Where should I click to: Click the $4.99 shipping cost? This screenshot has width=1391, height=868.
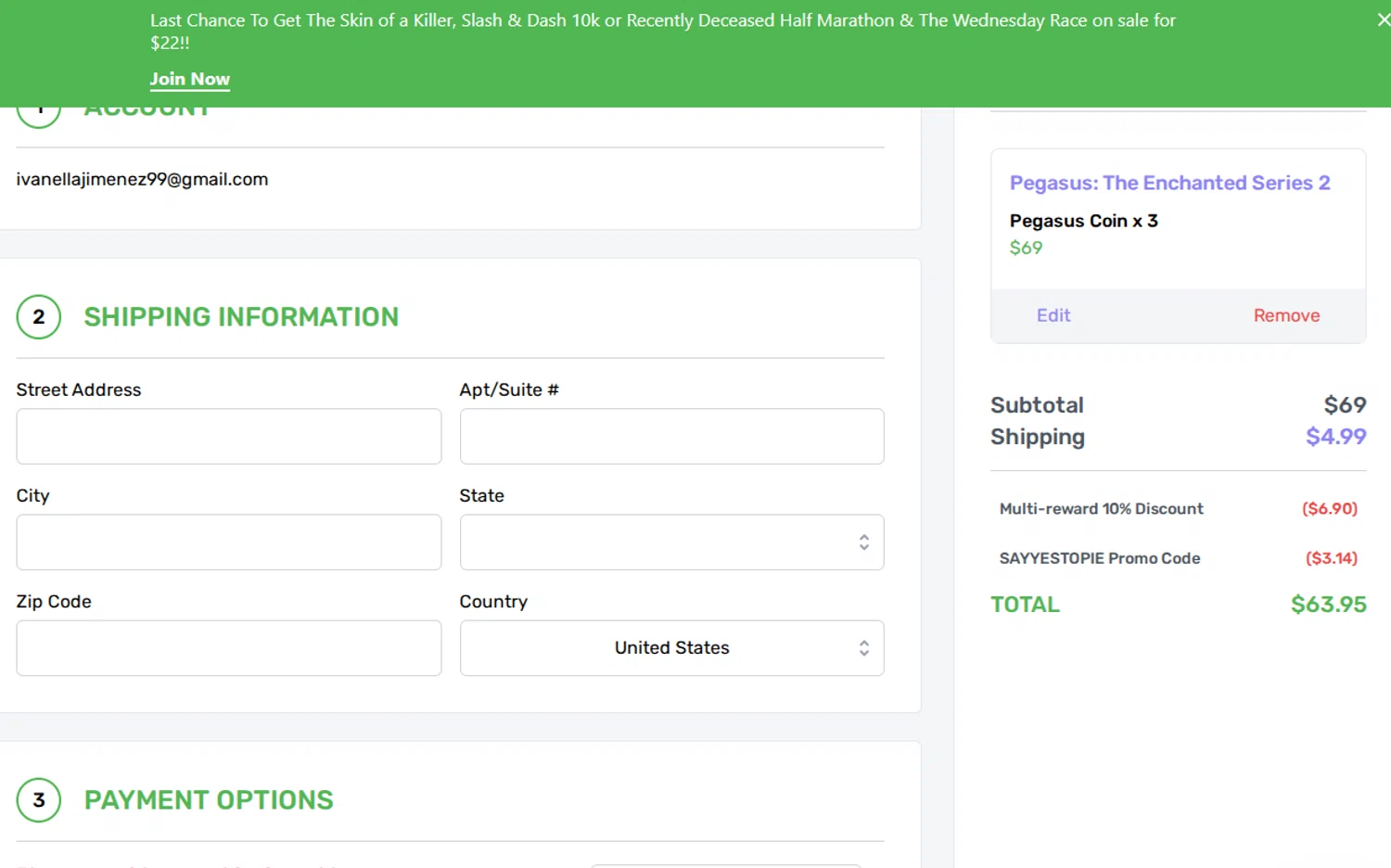[x=1335, y=436]
